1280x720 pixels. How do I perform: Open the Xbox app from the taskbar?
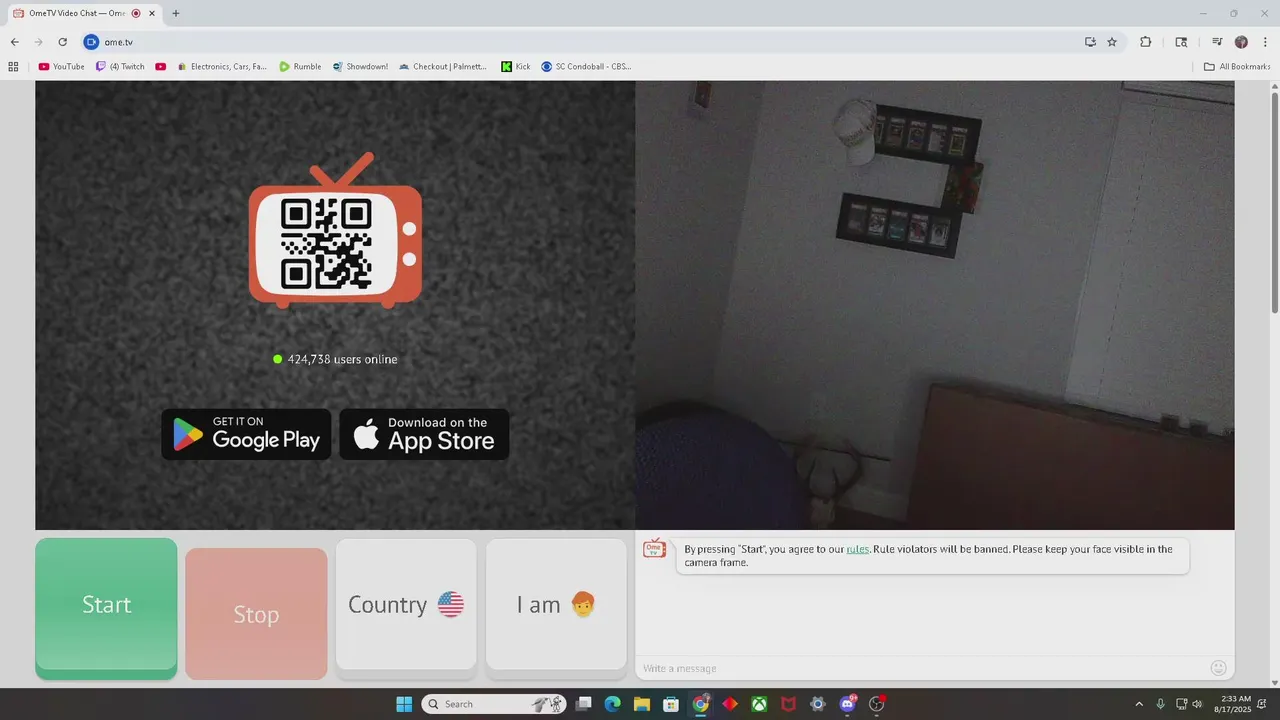(x=760, y=704)
